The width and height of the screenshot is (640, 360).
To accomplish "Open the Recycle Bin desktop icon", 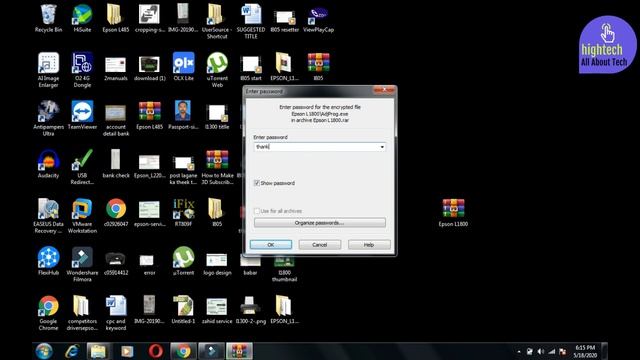I will (x=48, y=18).
